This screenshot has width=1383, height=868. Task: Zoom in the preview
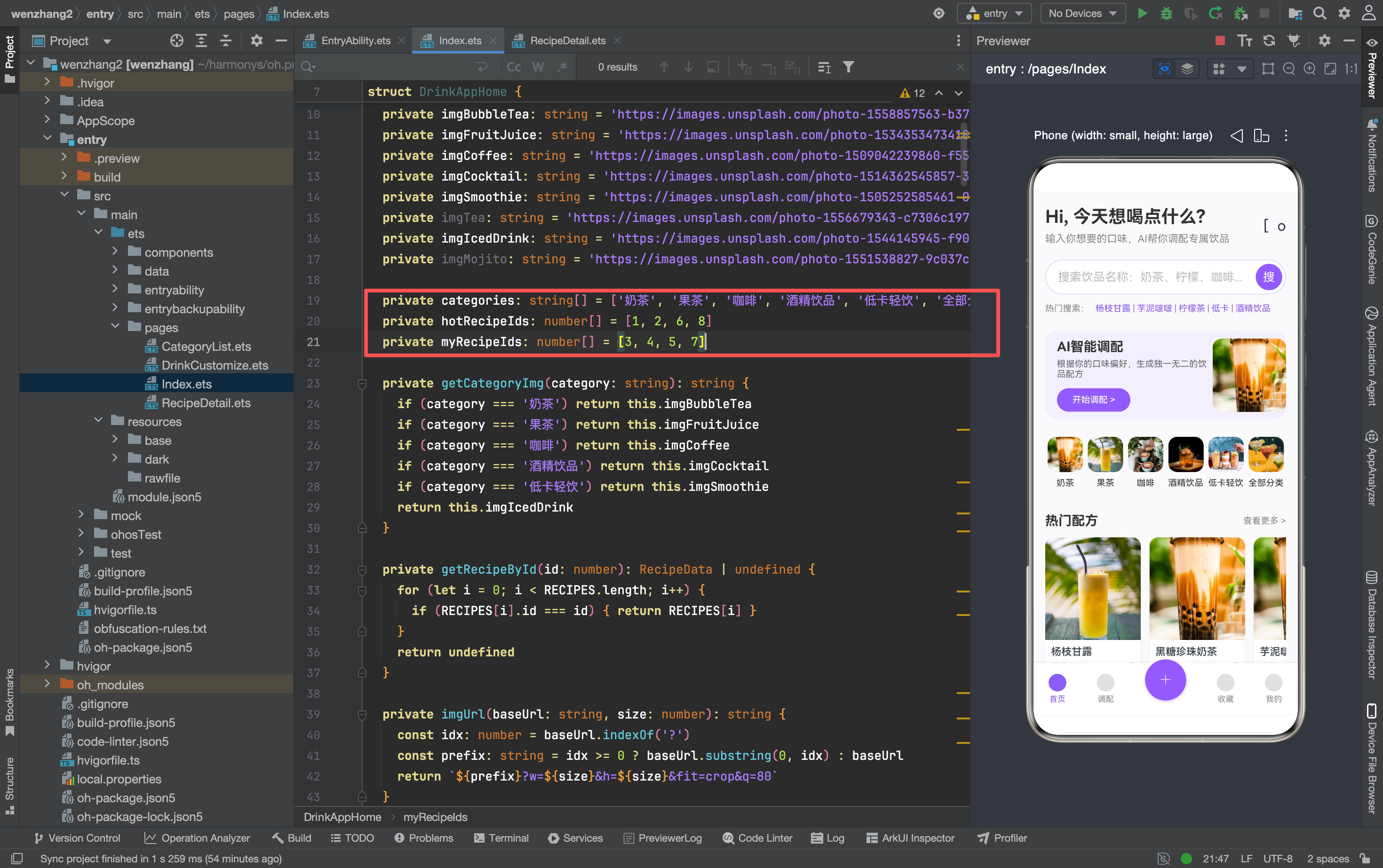[1310, 69]
